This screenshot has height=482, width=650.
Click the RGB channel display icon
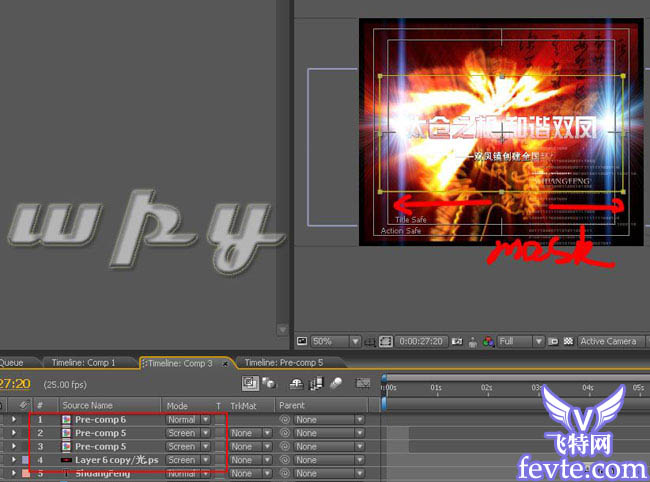tap(488, 342)
